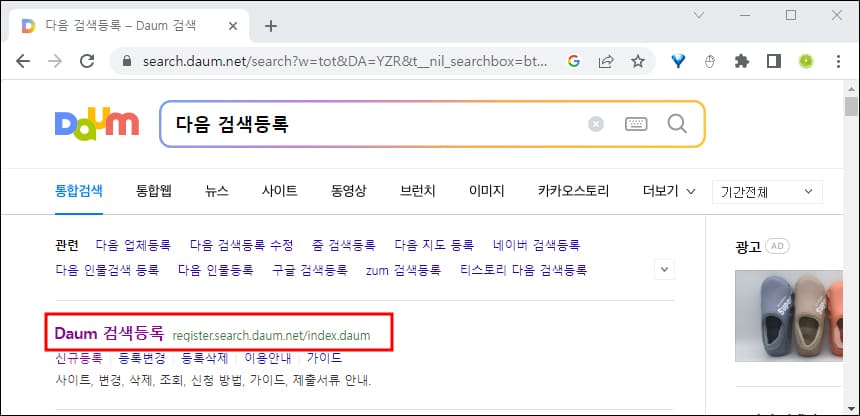The image size is (860, 416).
Task: Click the tab search chevron in title bar
Action: point(699,15)
